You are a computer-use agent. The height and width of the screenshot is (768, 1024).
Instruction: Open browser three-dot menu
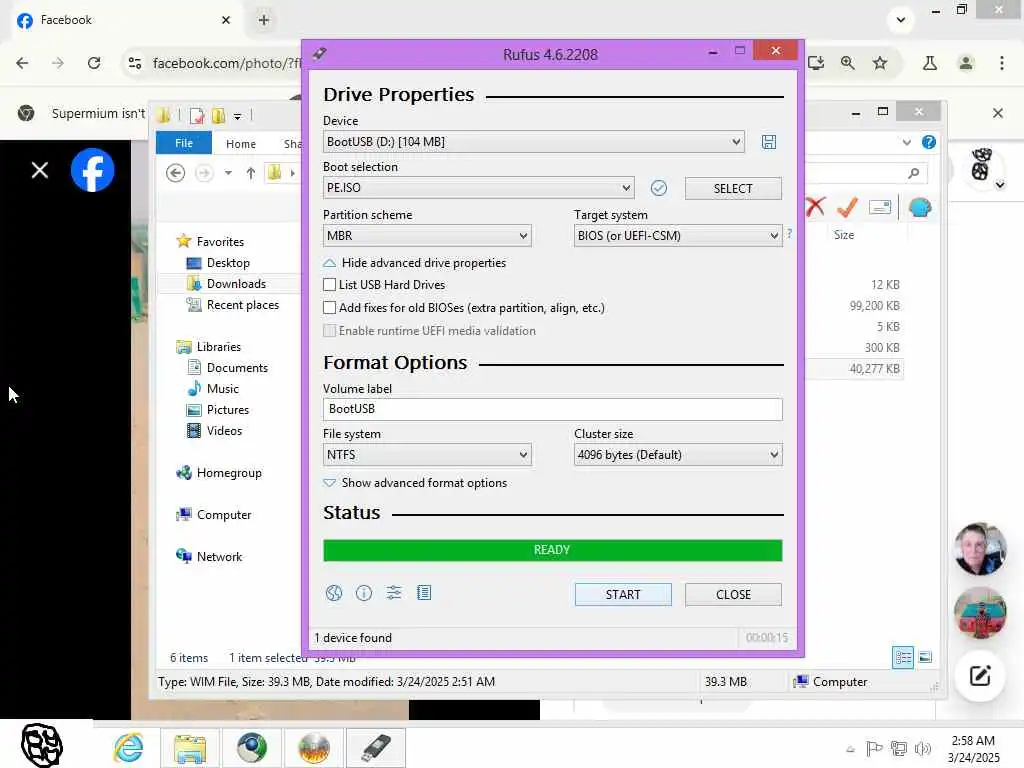pyautogui.click(x=1002, y=63)
